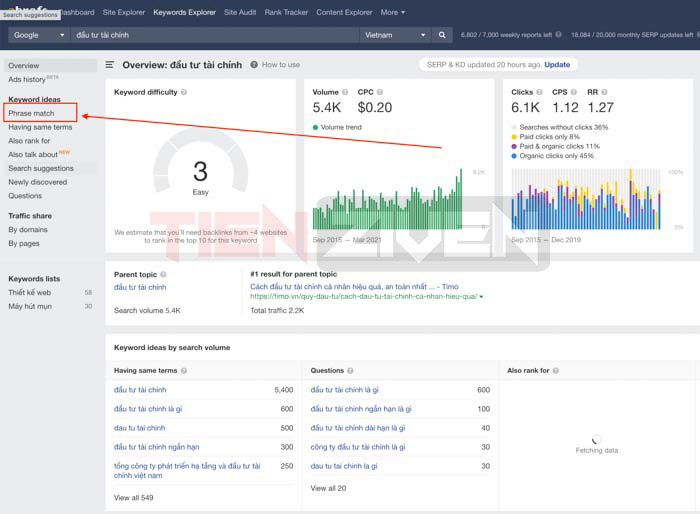Open keyword dau tu tai chinh with volume 500
Image resolution: width=700 pixels, height=514 pixels.
(x=139, y=428)
